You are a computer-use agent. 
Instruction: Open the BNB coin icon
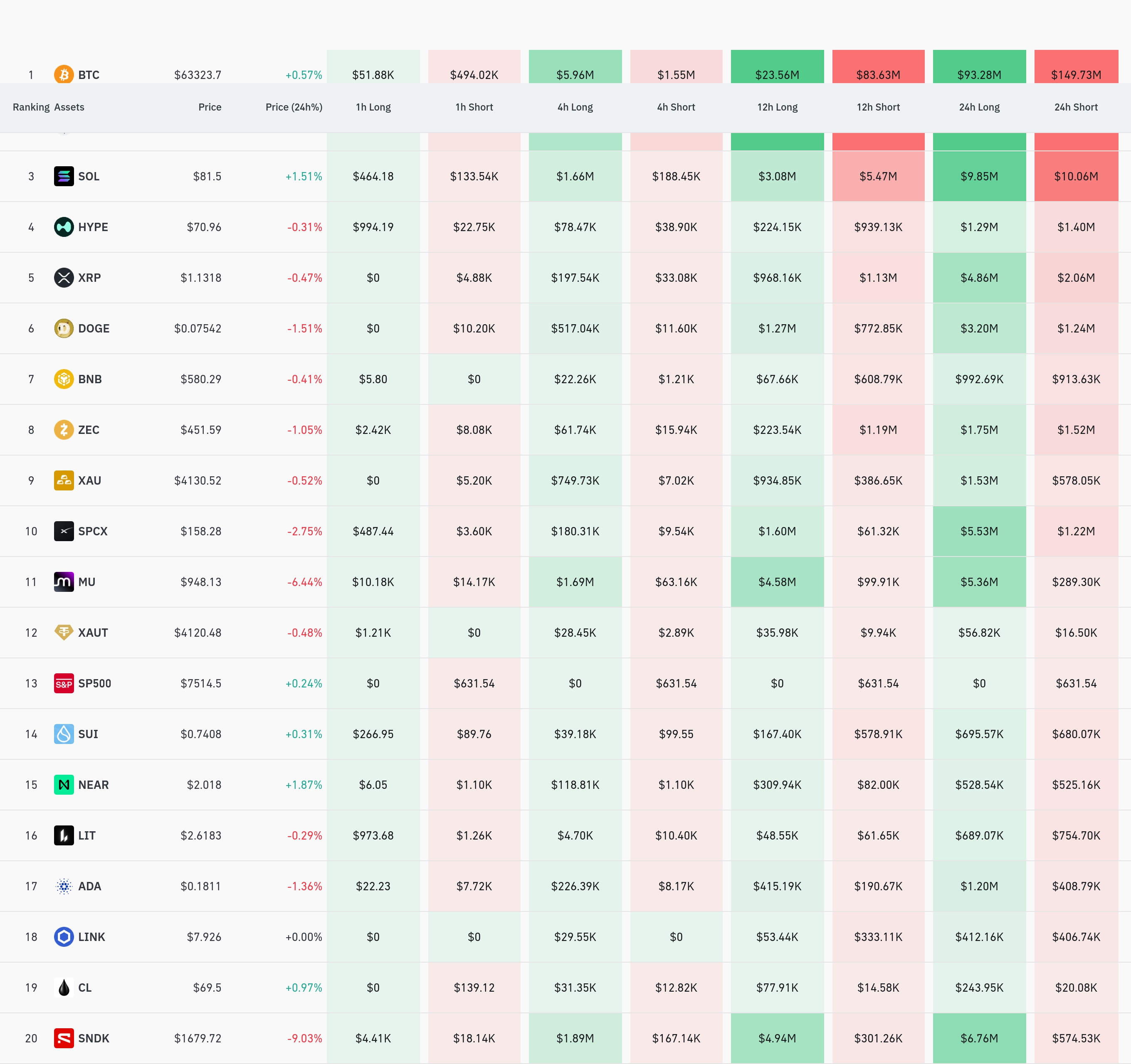click(x=64, y=379)
